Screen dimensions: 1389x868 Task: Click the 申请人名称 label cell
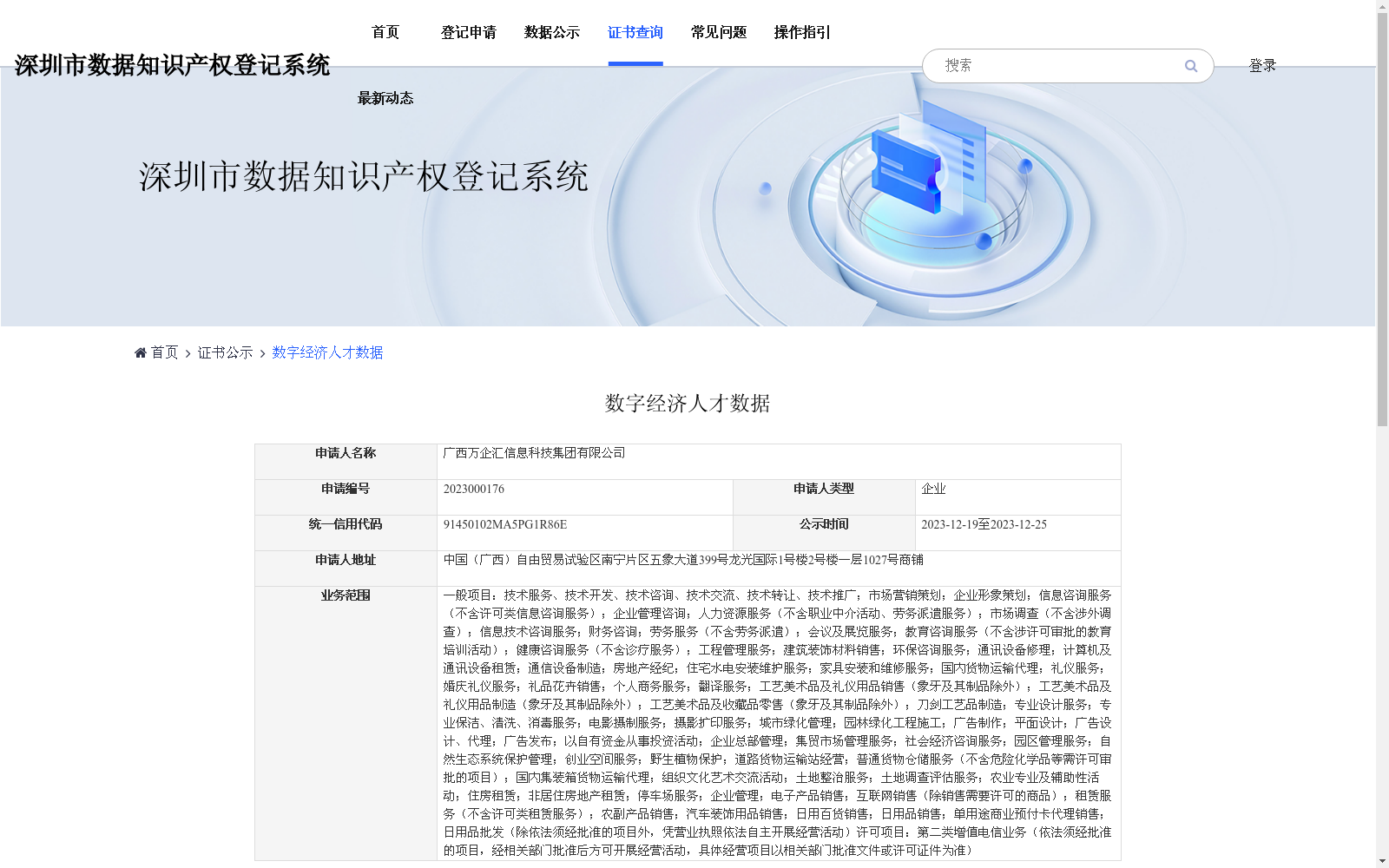coord(346,462)
